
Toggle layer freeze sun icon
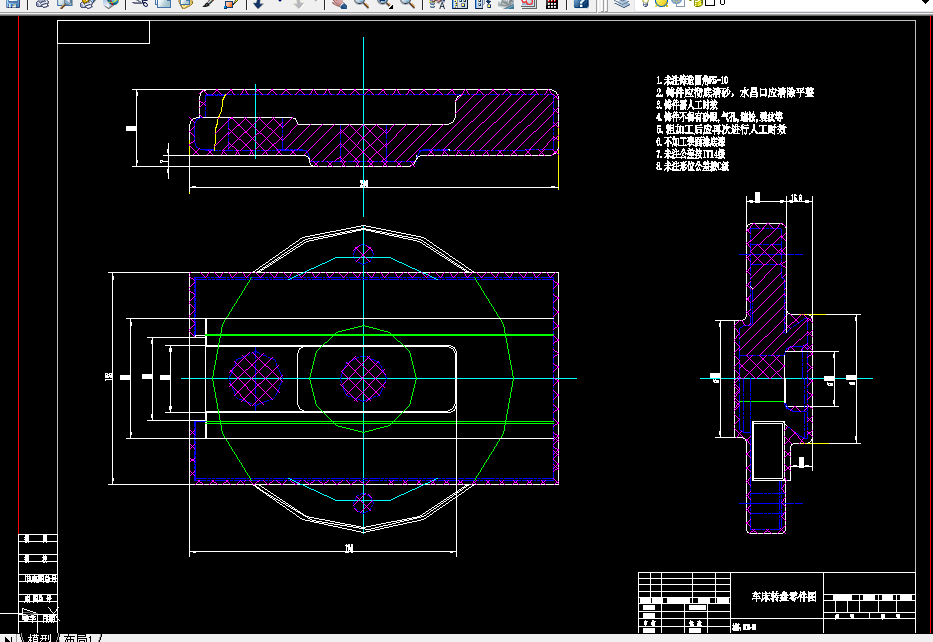pyautogui.click(x=660, y=3)
